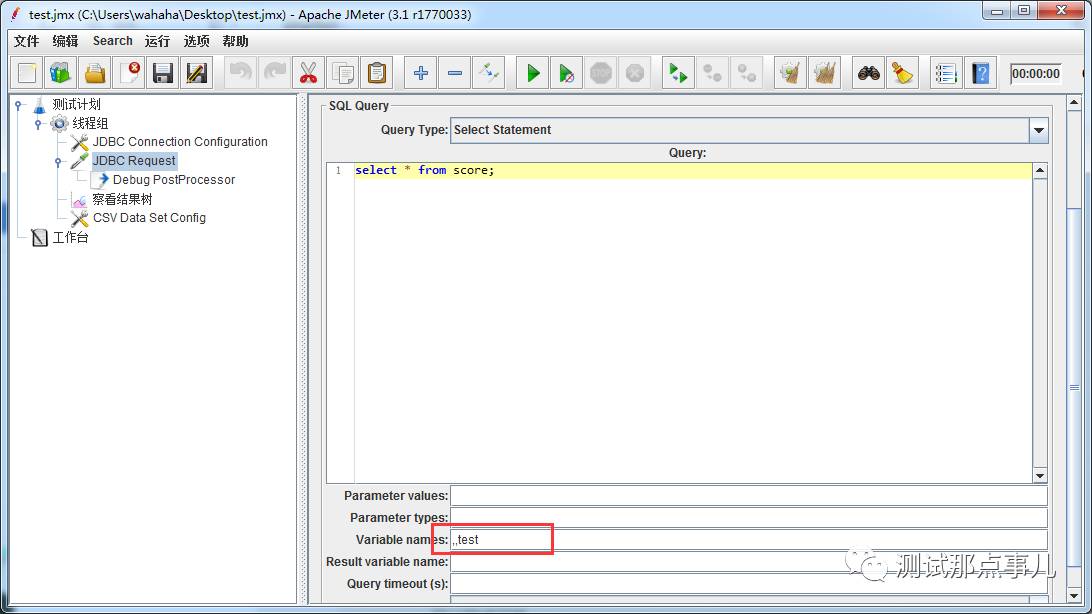Screen dimensions: 1092x614
Task: Collapse the JDBC Request tree handle
Action: click(58, 162)
